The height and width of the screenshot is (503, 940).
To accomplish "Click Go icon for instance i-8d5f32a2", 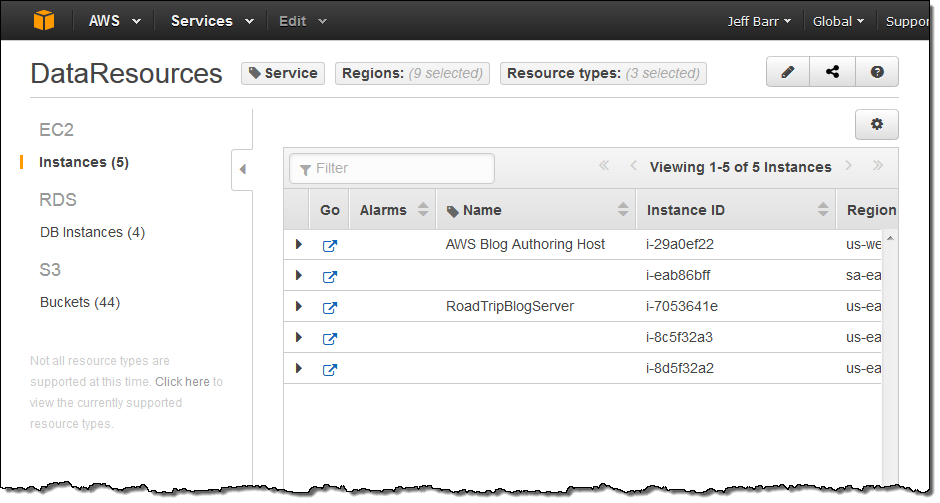I will tap(330, 369).
